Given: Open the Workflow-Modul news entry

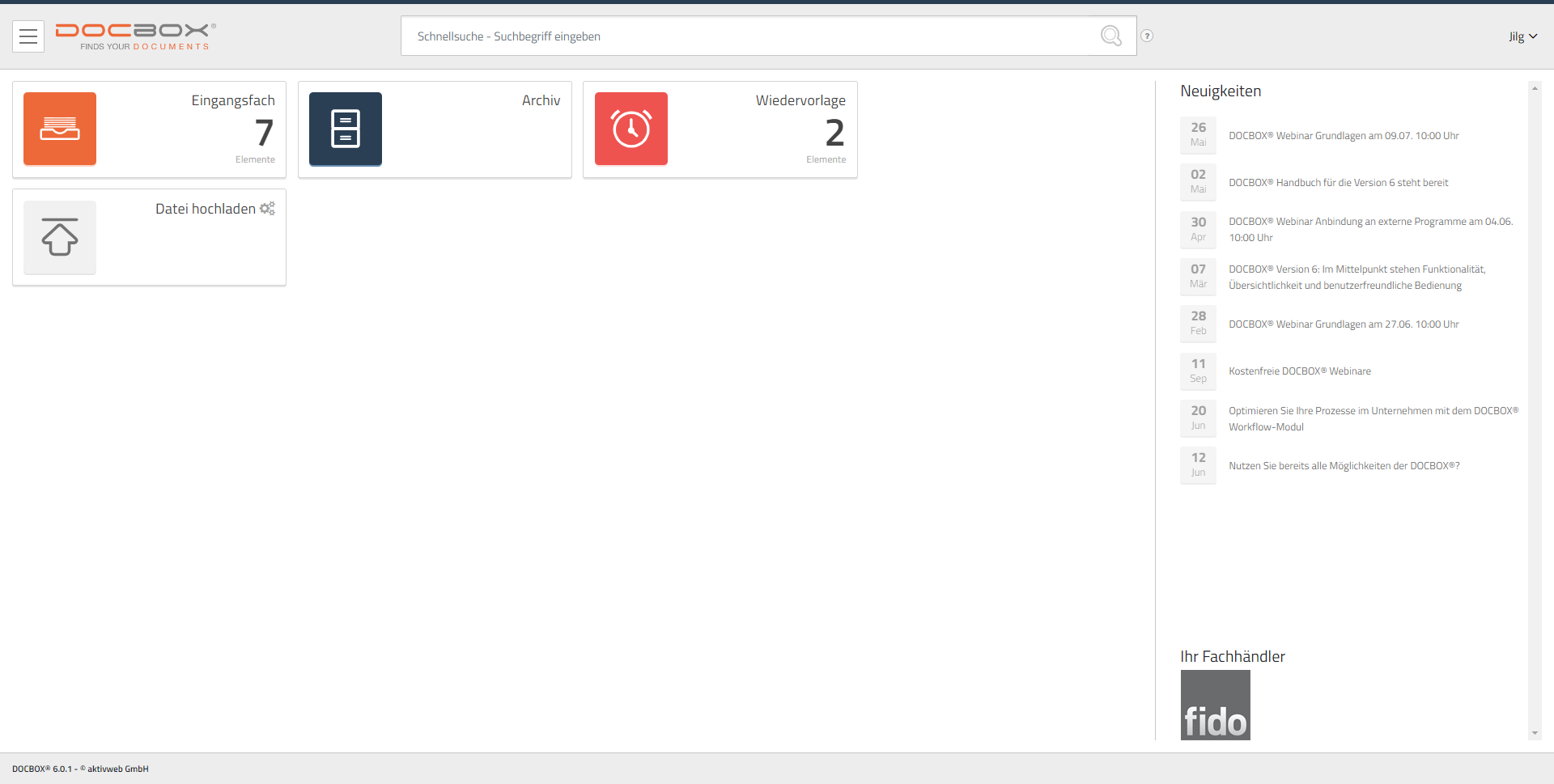Looking at the screenshot, I should pos(1373,418).
